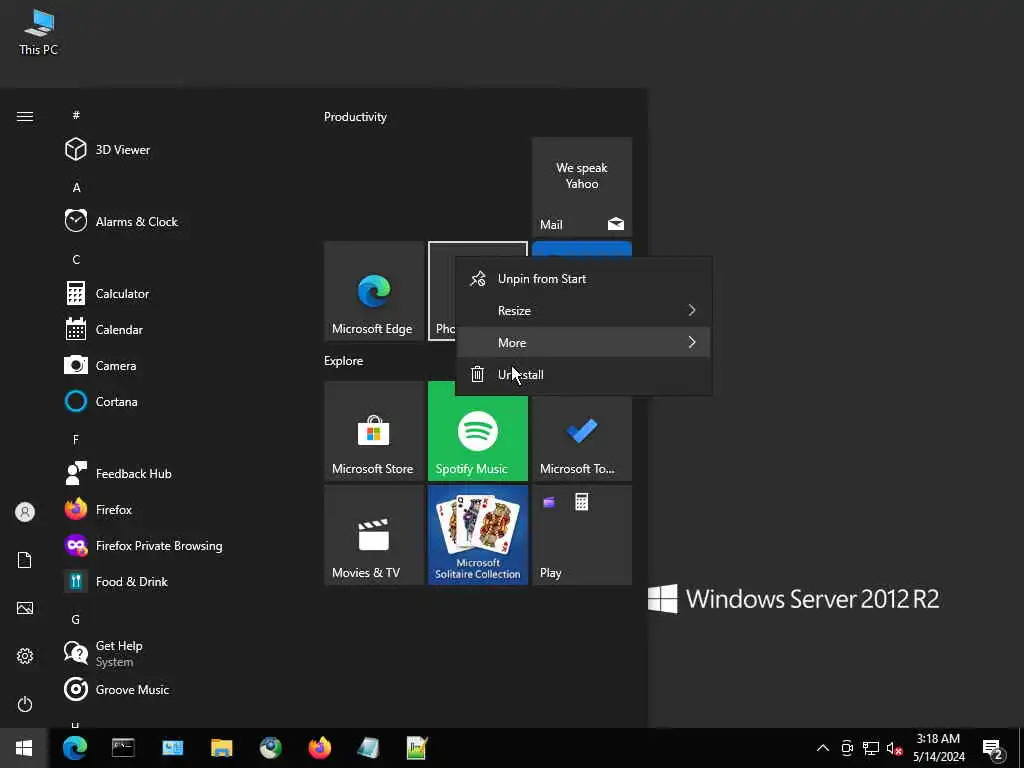Click the Windows Start button
Screen dimensions: 1024x768
coord(24,748)
